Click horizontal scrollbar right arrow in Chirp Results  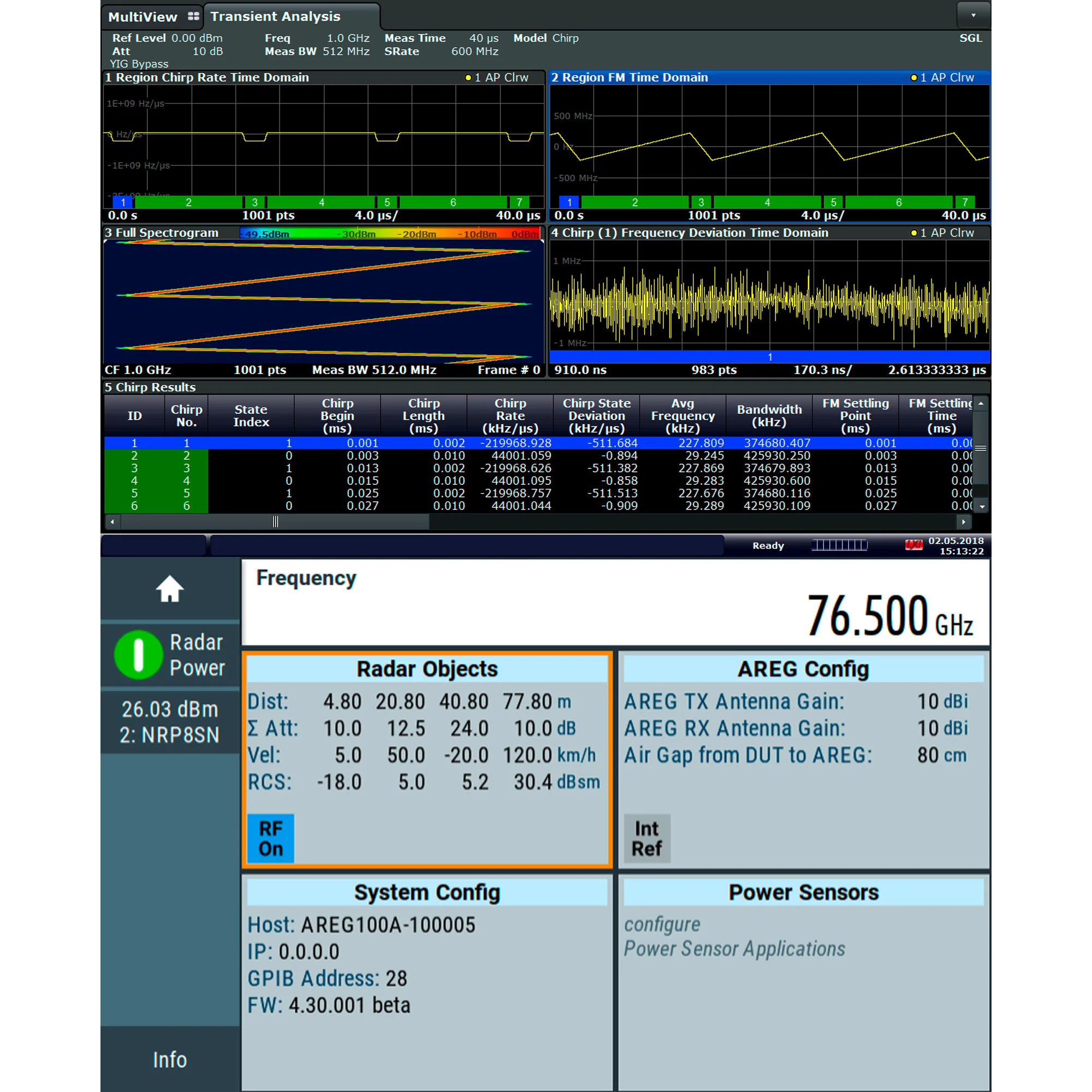(964, 521)
